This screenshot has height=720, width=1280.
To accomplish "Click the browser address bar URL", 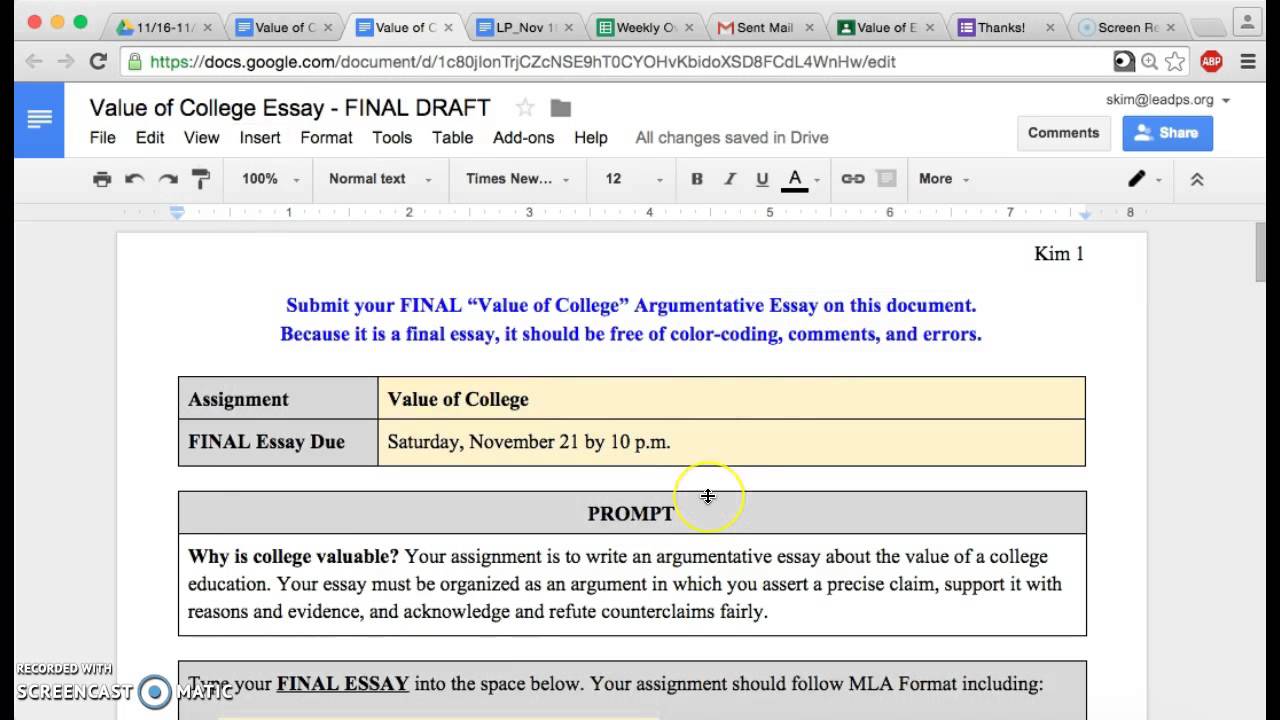I will tap(522, 62).
